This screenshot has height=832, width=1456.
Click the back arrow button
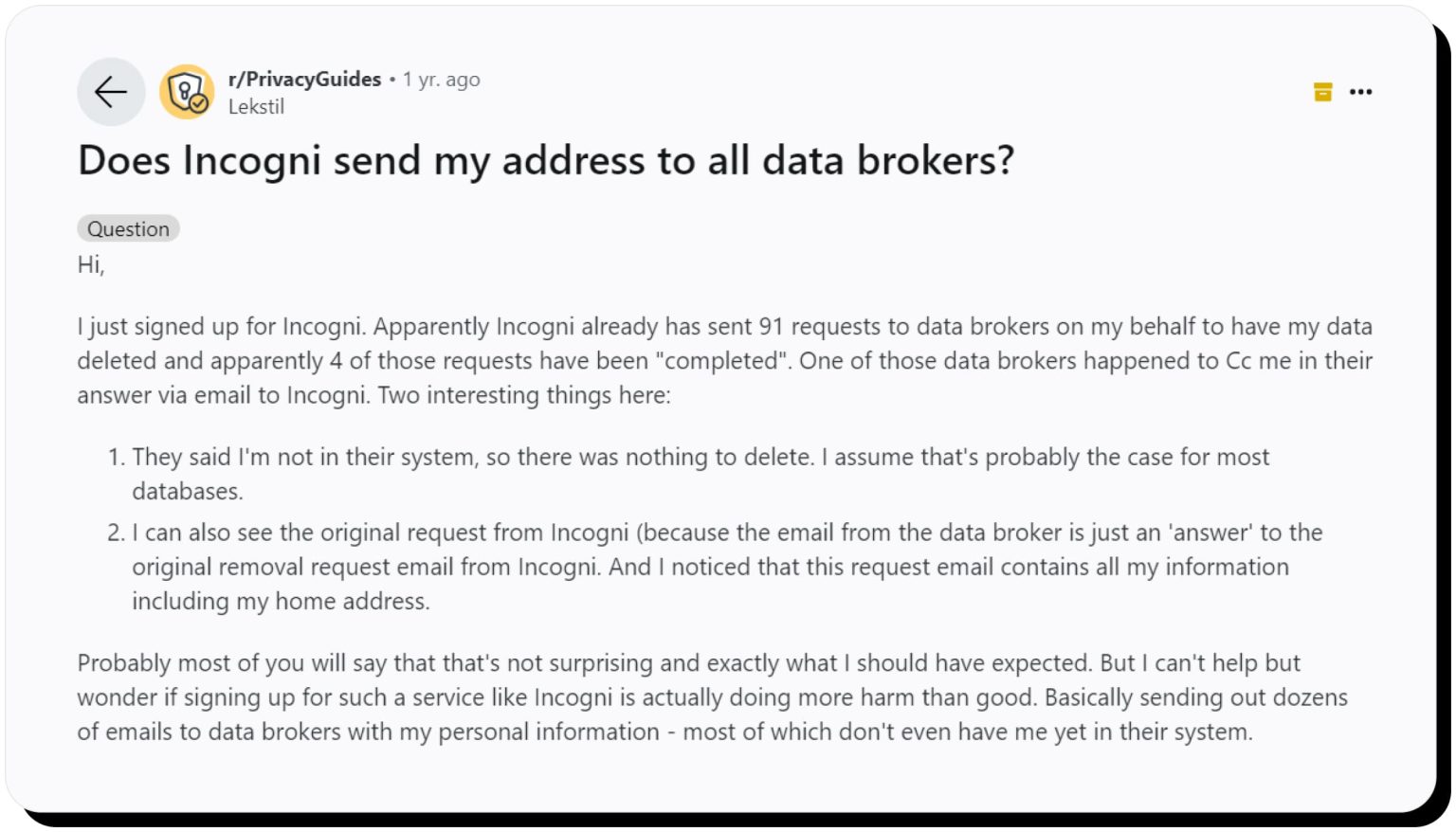point(111,92)
